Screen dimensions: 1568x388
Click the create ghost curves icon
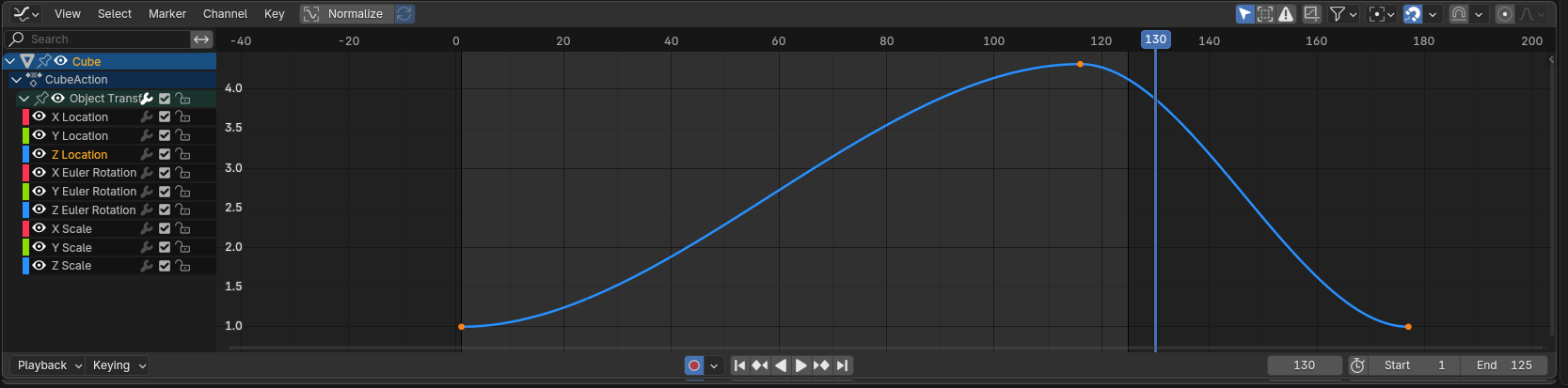[1311, 14]
